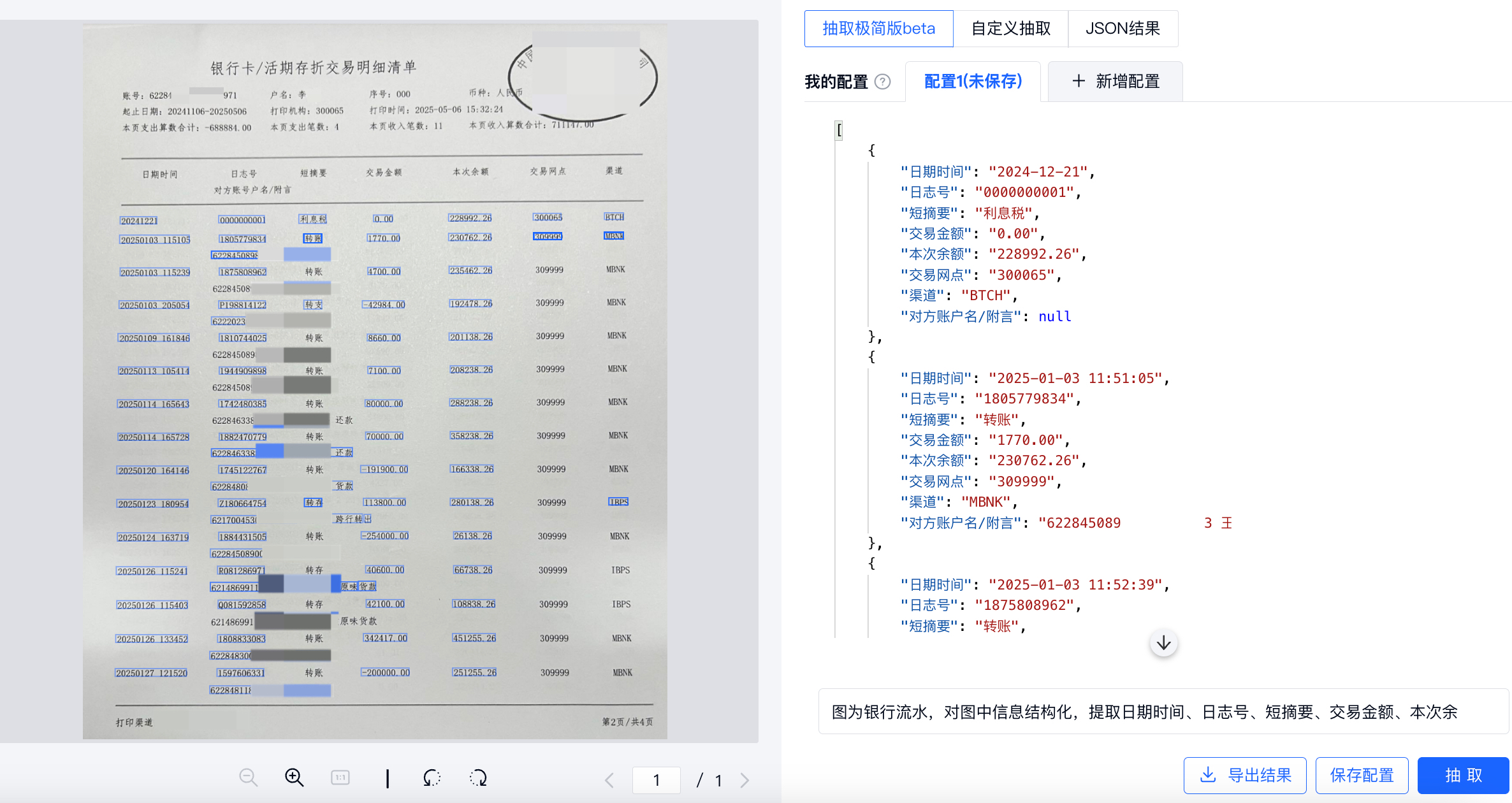Click the page number input field
Viewport: 1512px width, 803px height.
pos(656,780)
